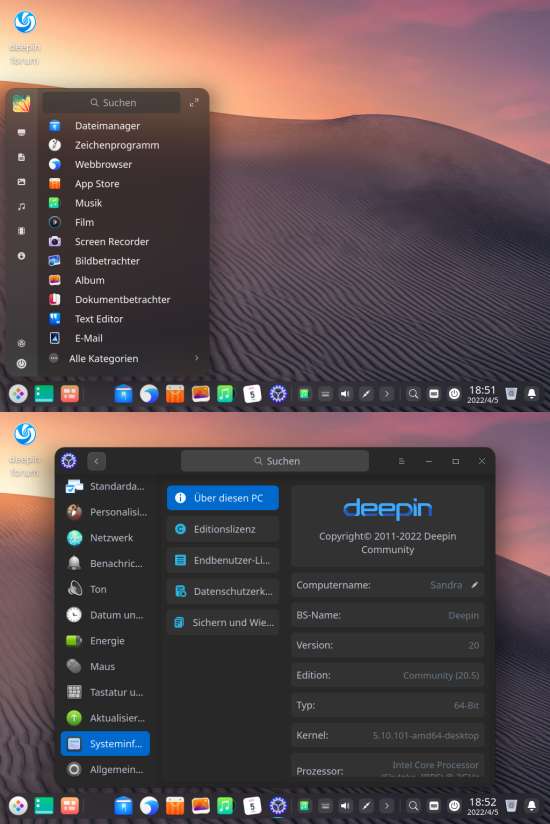
Task: Select Standarda... in settings sidebar
Action: [x=105, y=486]
